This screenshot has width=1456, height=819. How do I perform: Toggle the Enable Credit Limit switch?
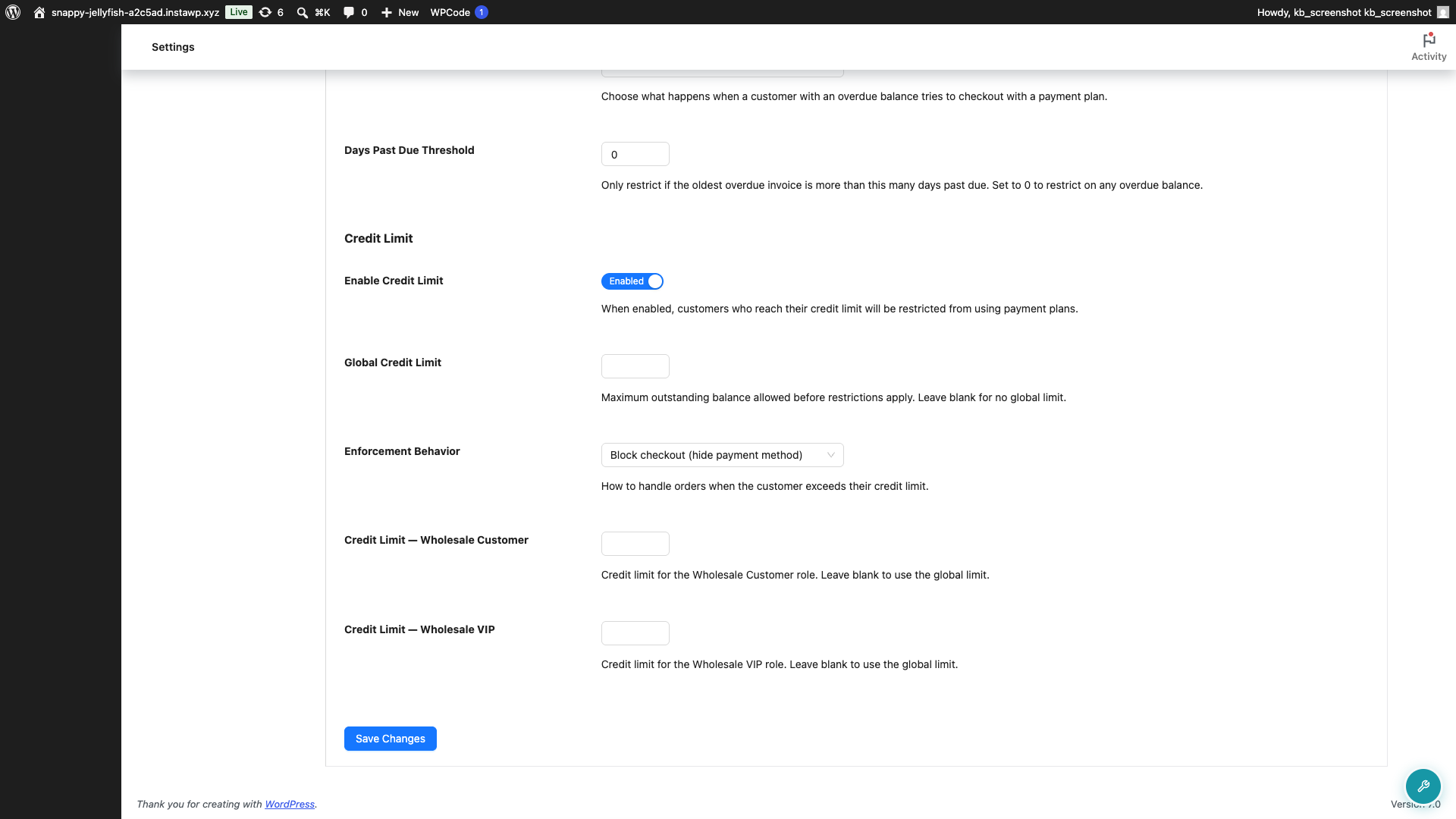632,281
